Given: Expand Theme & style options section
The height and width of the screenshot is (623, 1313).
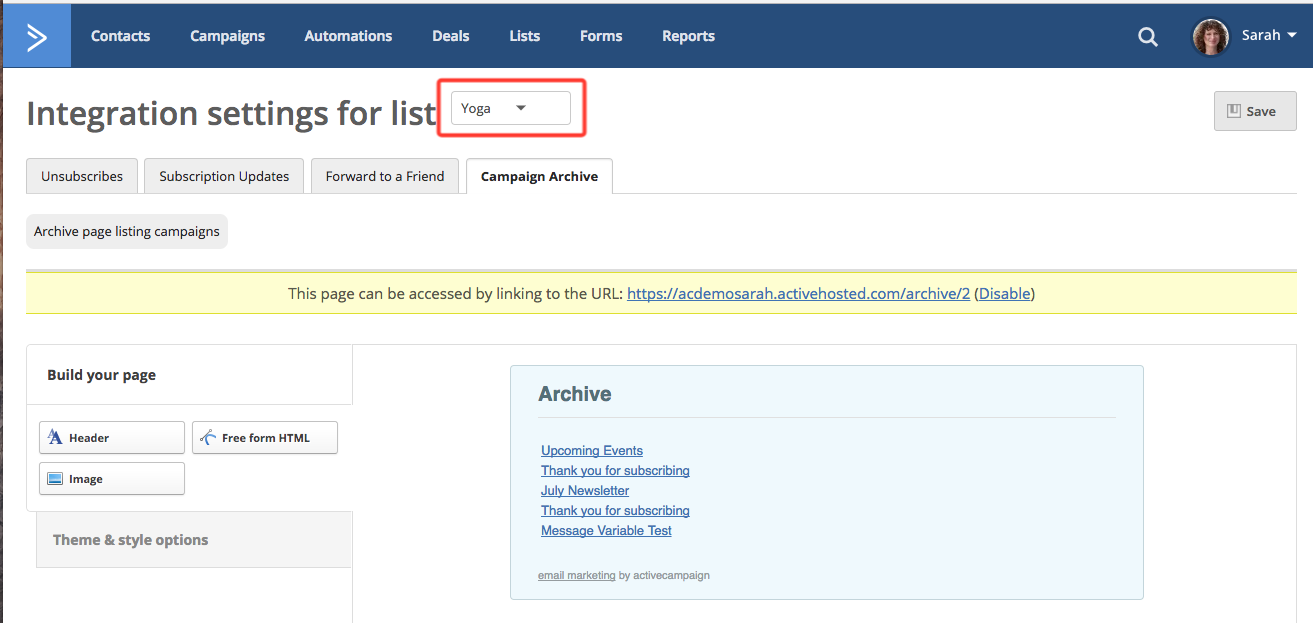Looking at the screenshot, I should (x=131, y=540).
